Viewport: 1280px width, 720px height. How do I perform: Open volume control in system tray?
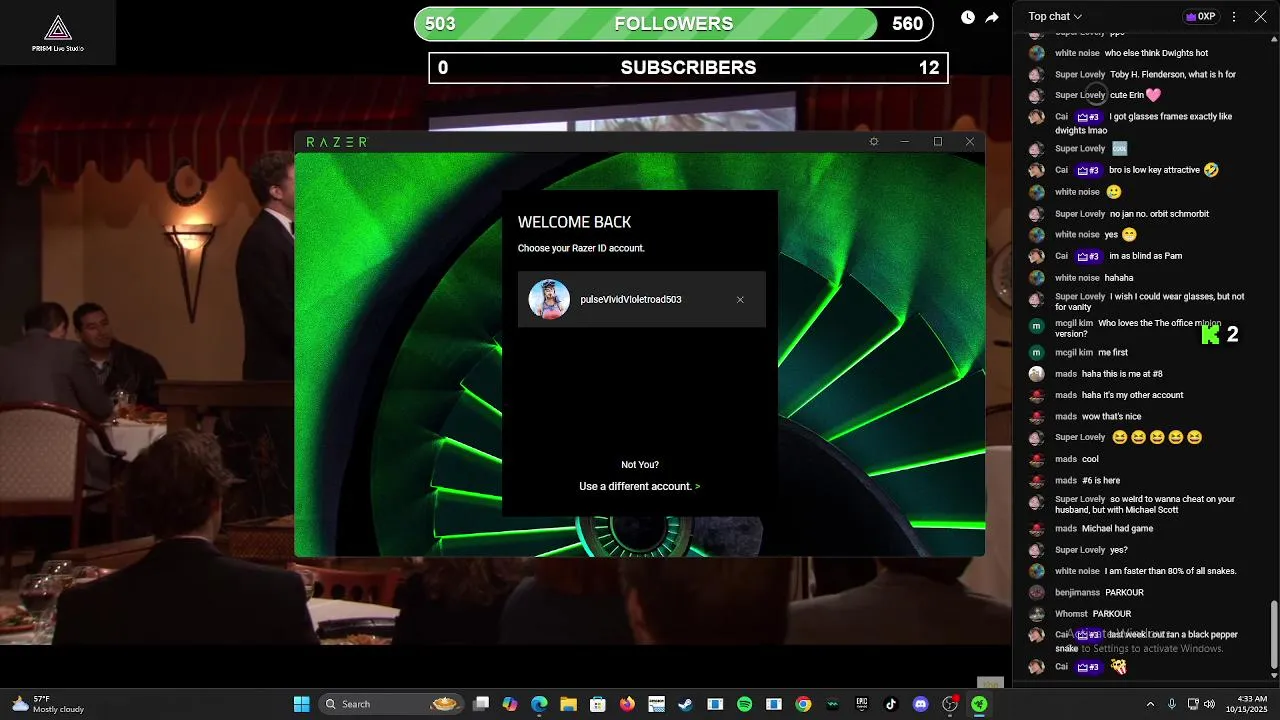tap(1209, 704)
